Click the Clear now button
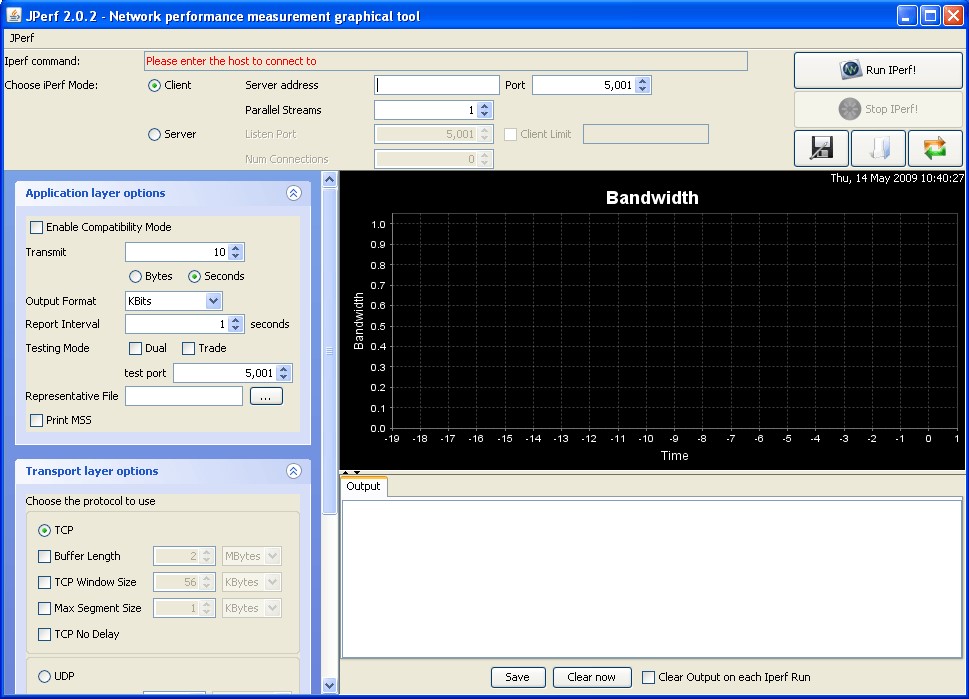The height and width of the screenshot is (699, 969). 592,677
